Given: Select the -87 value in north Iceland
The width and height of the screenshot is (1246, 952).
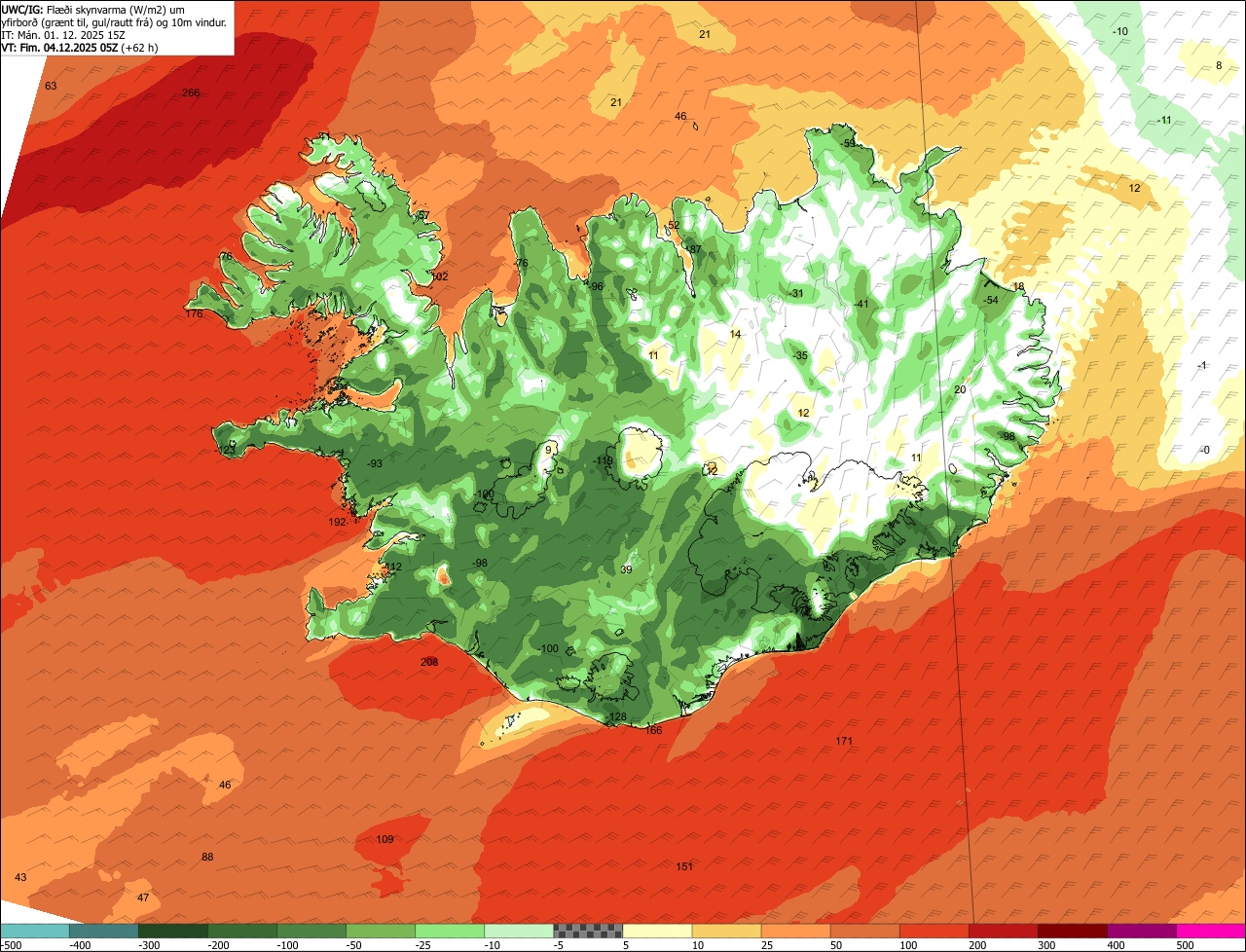Looking at the screenshot, I should click(x=693, y=249).
